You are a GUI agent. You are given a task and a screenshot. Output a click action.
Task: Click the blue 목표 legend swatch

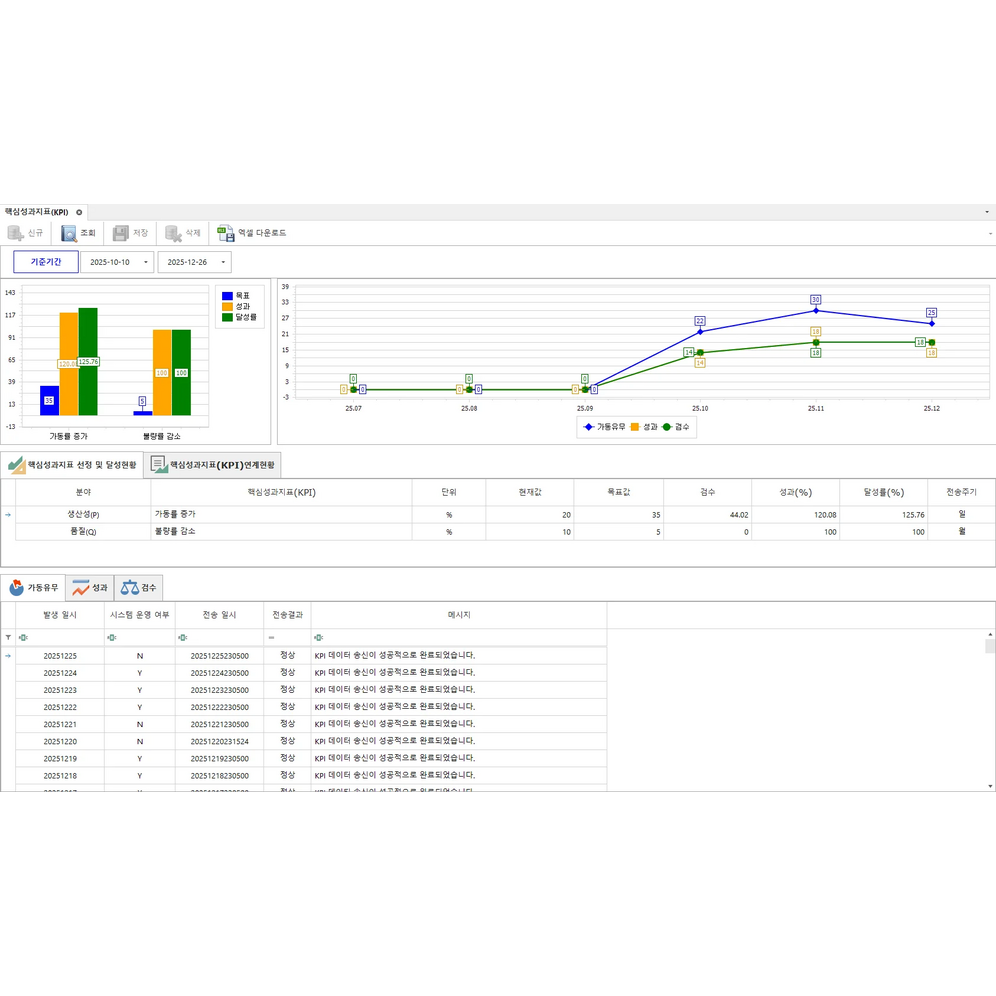click(x=228, y=295)
